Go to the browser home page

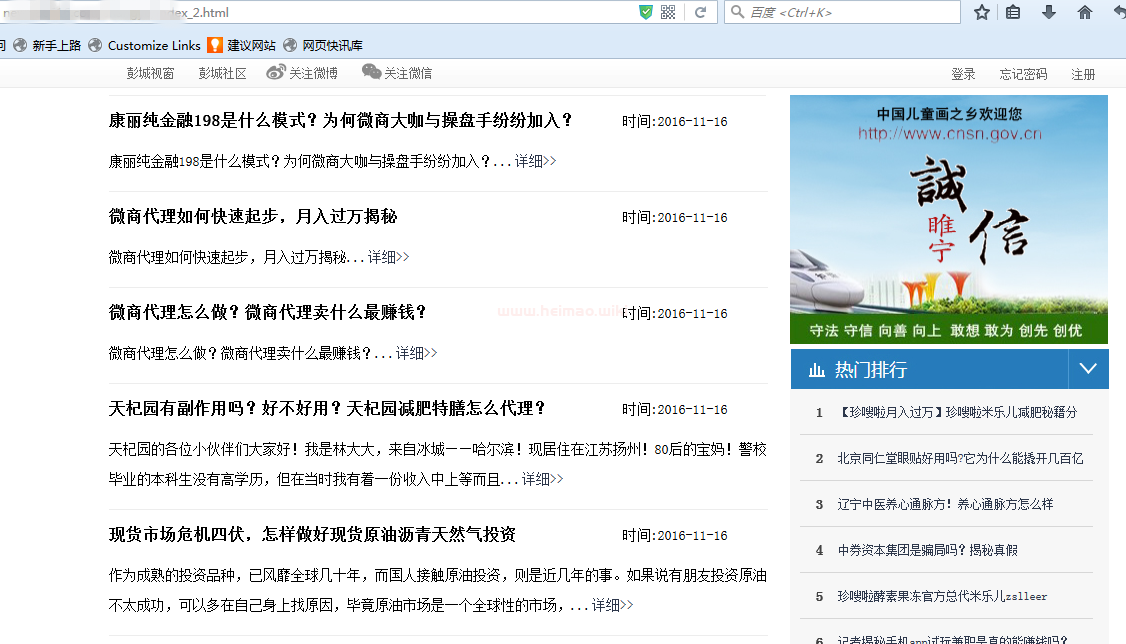pos(1085,12)
